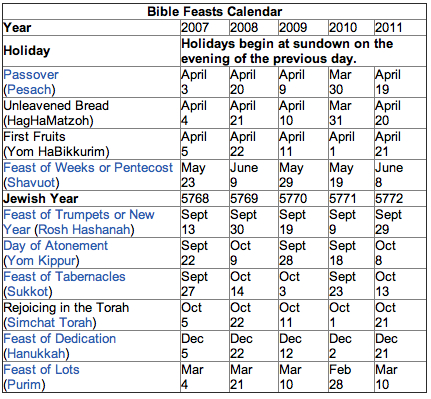The image size is (431, 399).
Task: Follow the Sukkot hyperlink
Action: point(28,292)
